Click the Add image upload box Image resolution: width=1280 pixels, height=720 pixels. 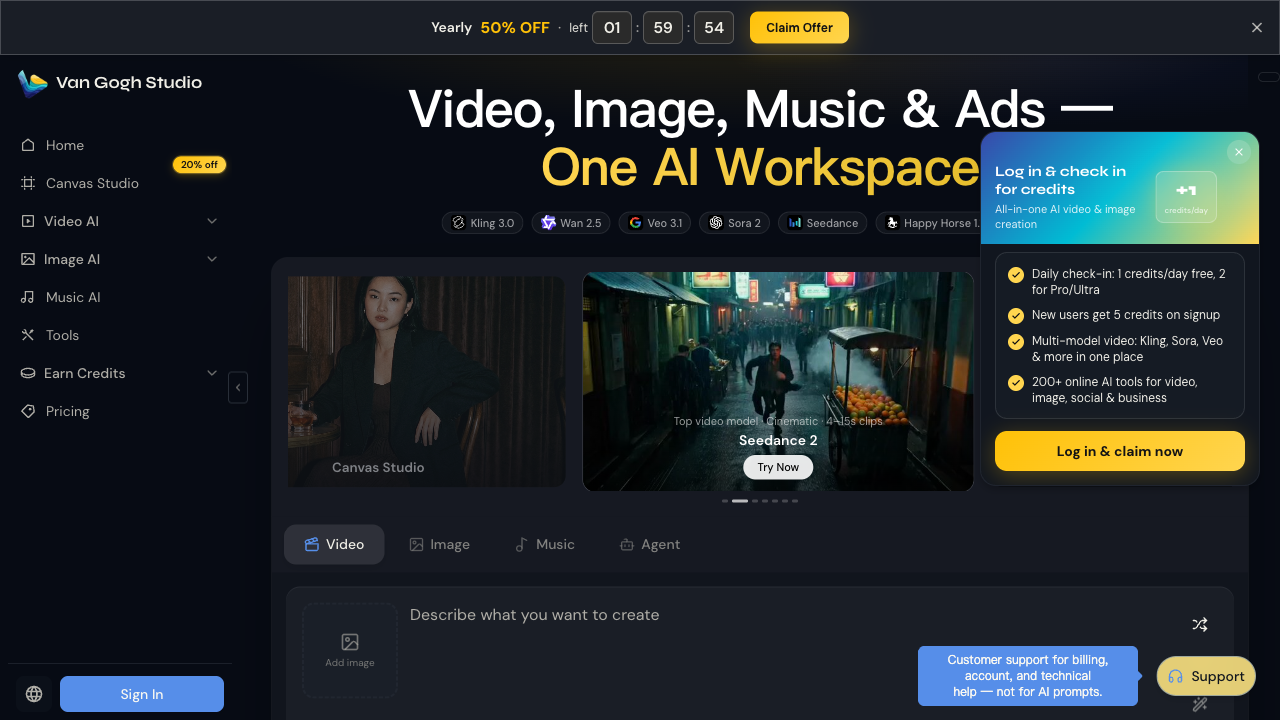[350, 650]
